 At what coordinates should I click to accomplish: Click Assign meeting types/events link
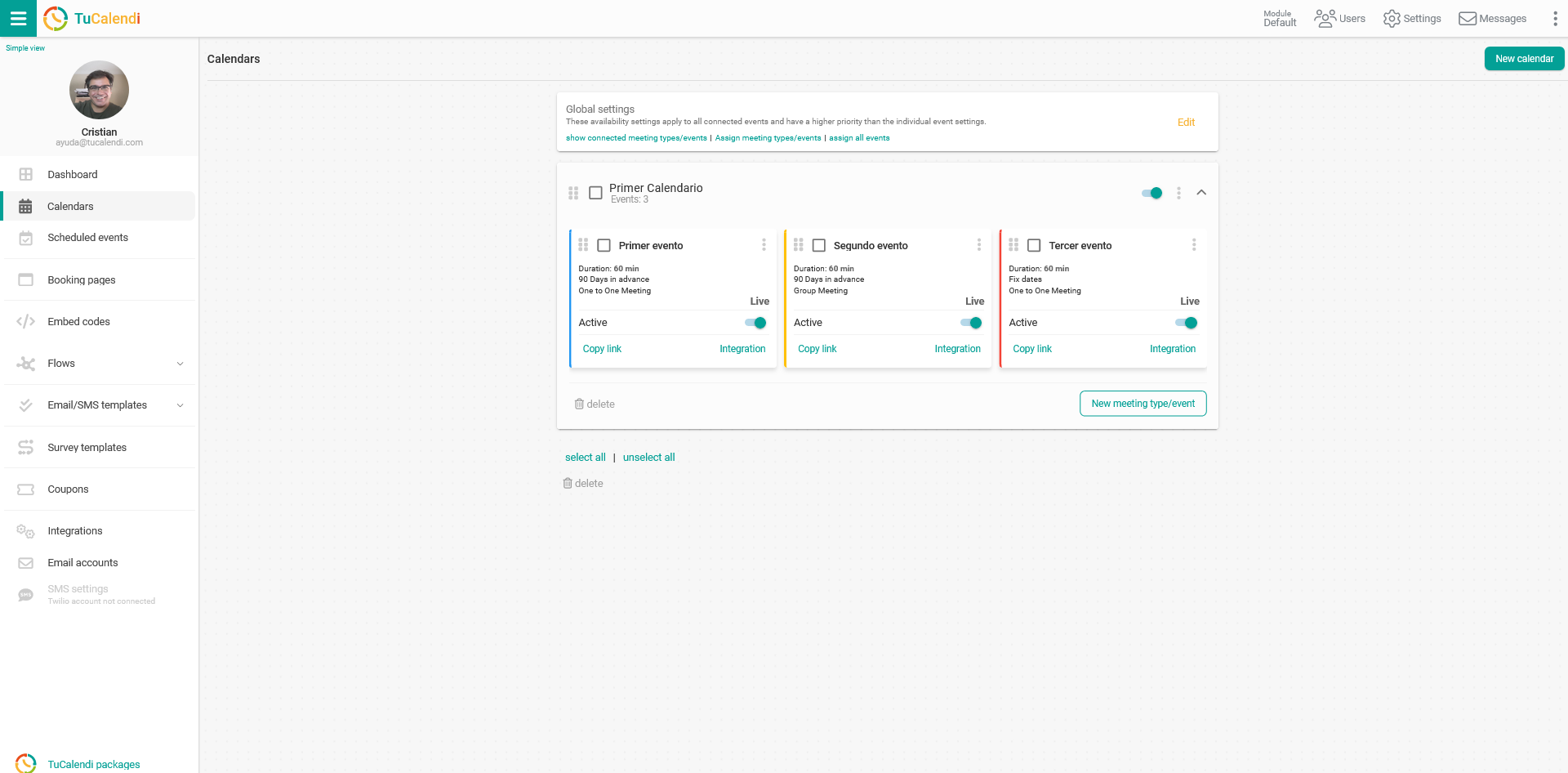coord(768,138)
